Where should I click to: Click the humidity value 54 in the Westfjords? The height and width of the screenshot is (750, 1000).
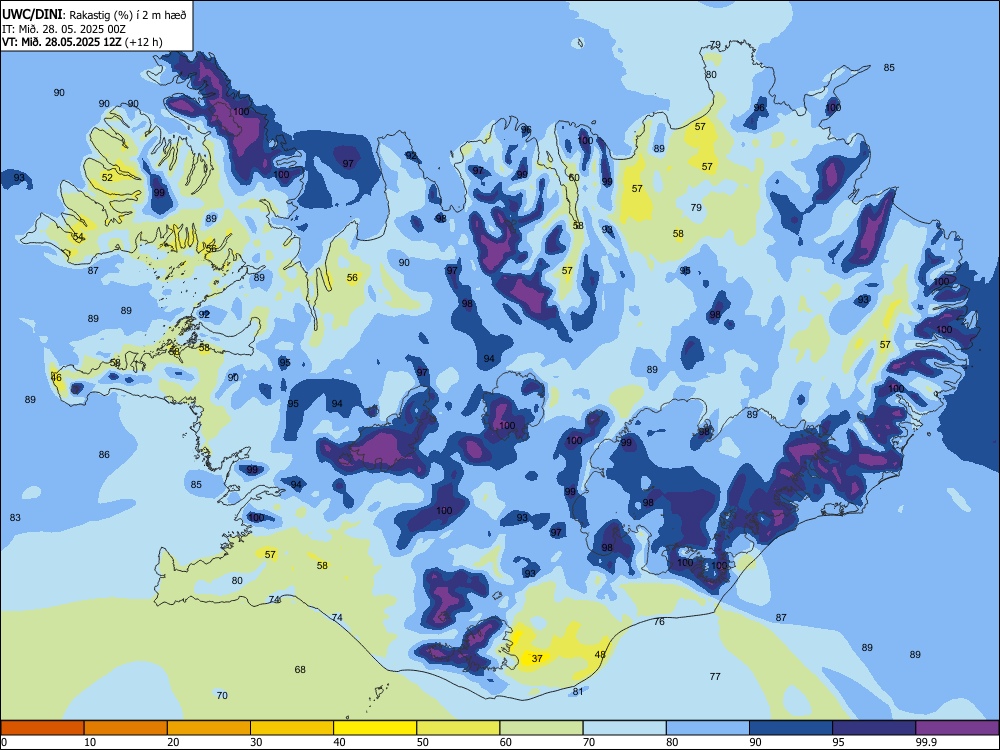point(78,237)
